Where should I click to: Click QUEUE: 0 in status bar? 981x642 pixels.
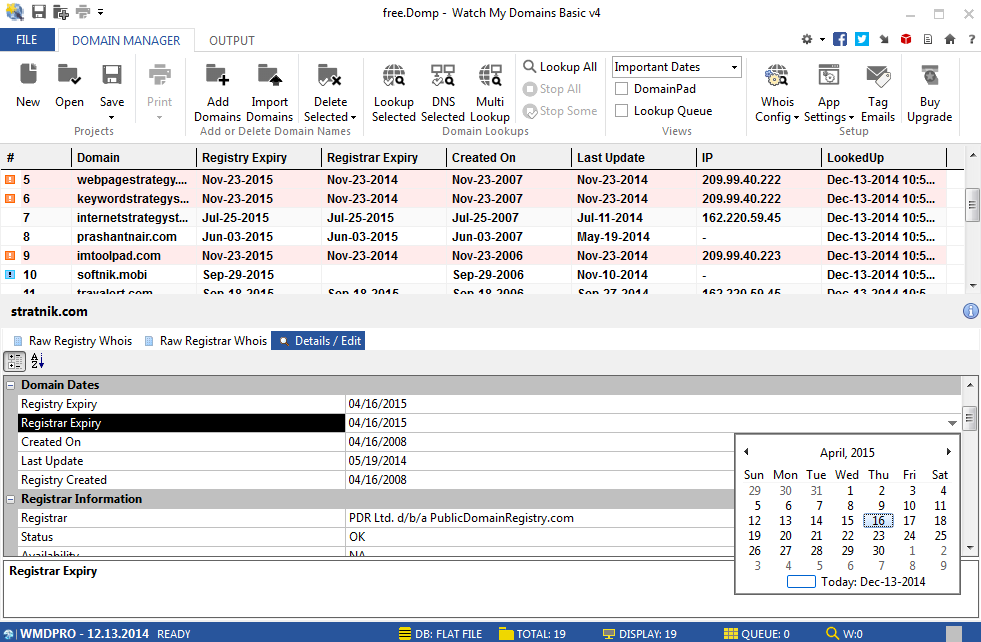coord(756,634)
